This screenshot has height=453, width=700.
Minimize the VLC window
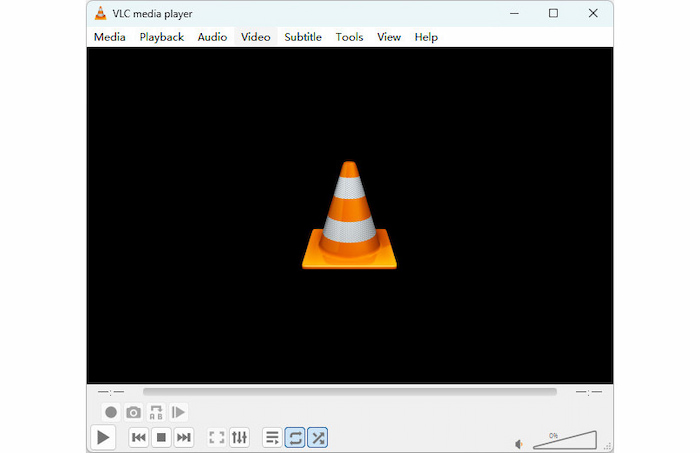click(x=514, y=13)
